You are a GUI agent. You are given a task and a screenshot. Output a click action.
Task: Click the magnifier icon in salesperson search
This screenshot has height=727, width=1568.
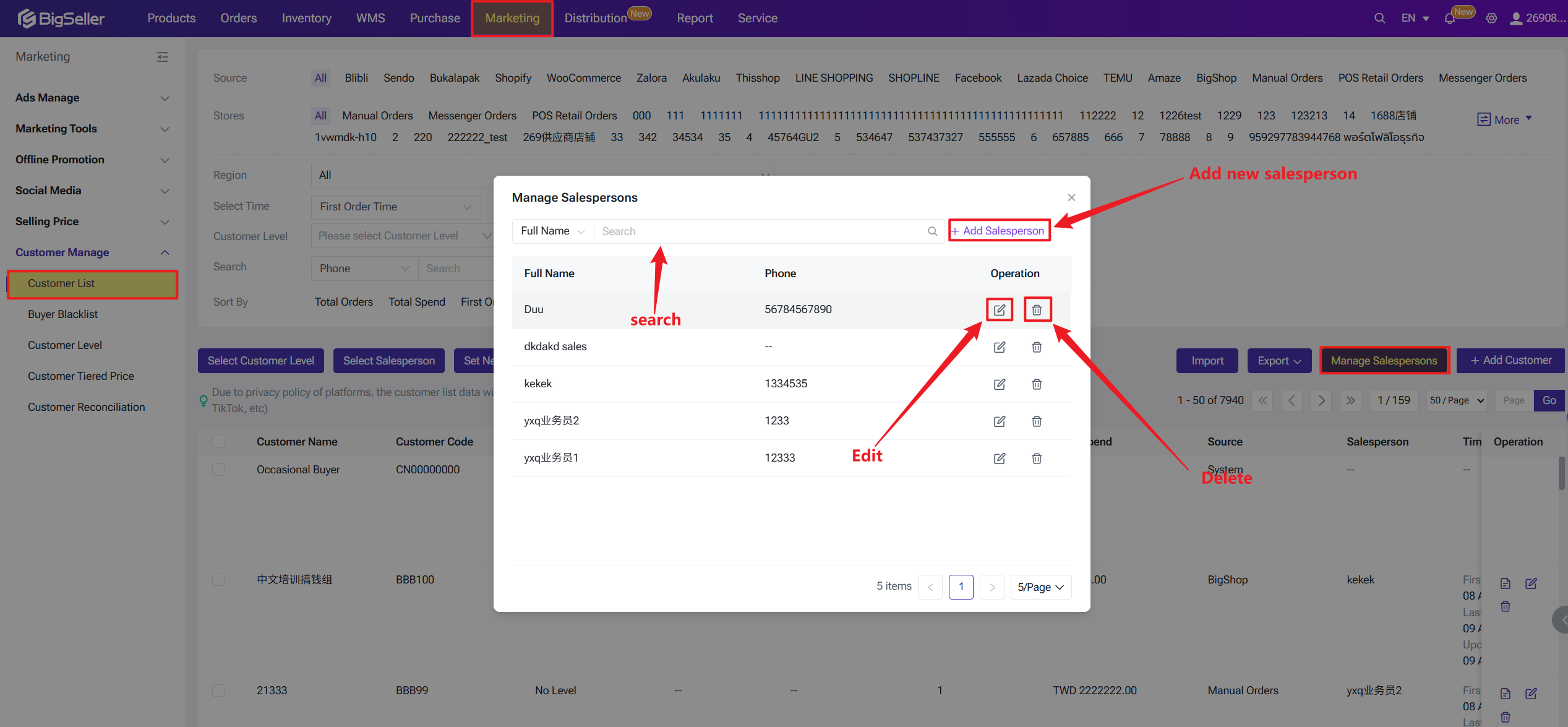[x=932, y=231]
